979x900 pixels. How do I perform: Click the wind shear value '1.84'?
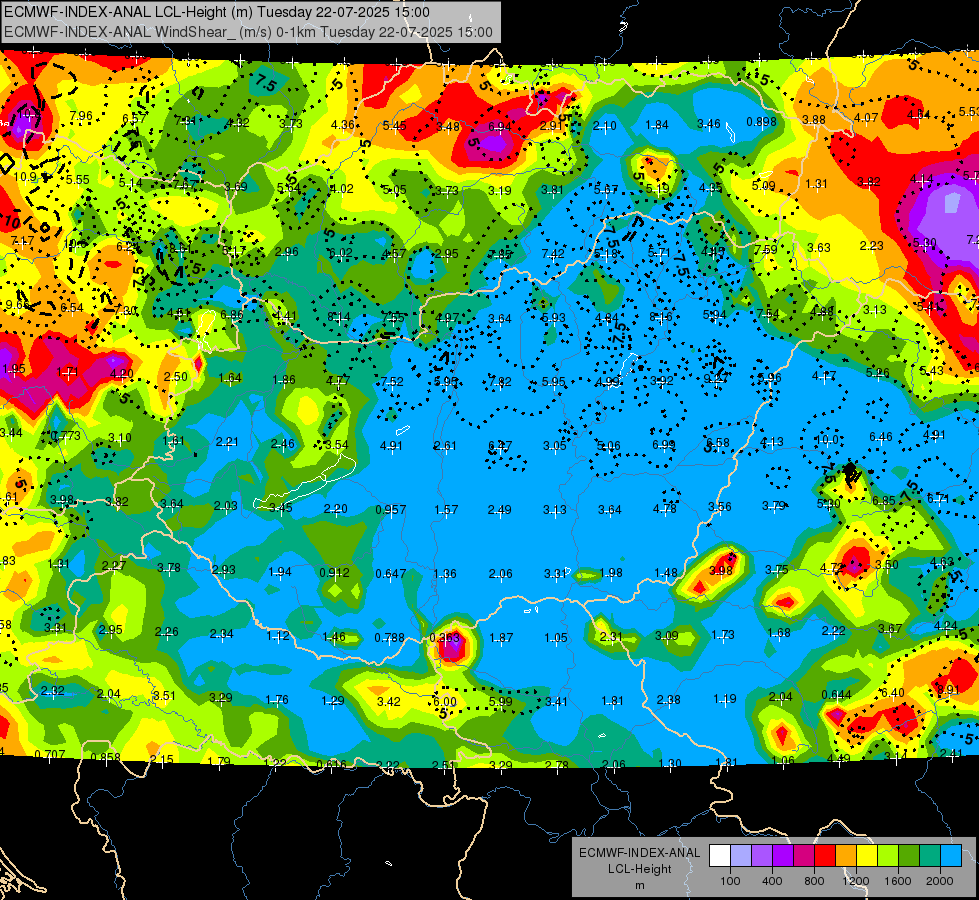click(657, 125)
